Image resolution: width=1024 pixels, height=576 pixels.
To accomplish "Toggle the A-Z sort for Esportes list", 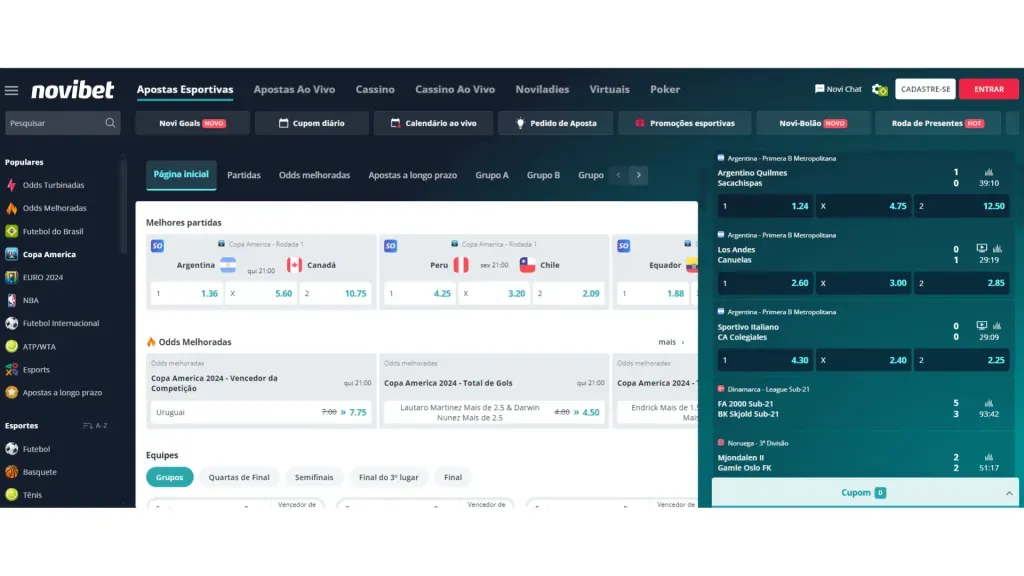I will [x=94, y=426].
